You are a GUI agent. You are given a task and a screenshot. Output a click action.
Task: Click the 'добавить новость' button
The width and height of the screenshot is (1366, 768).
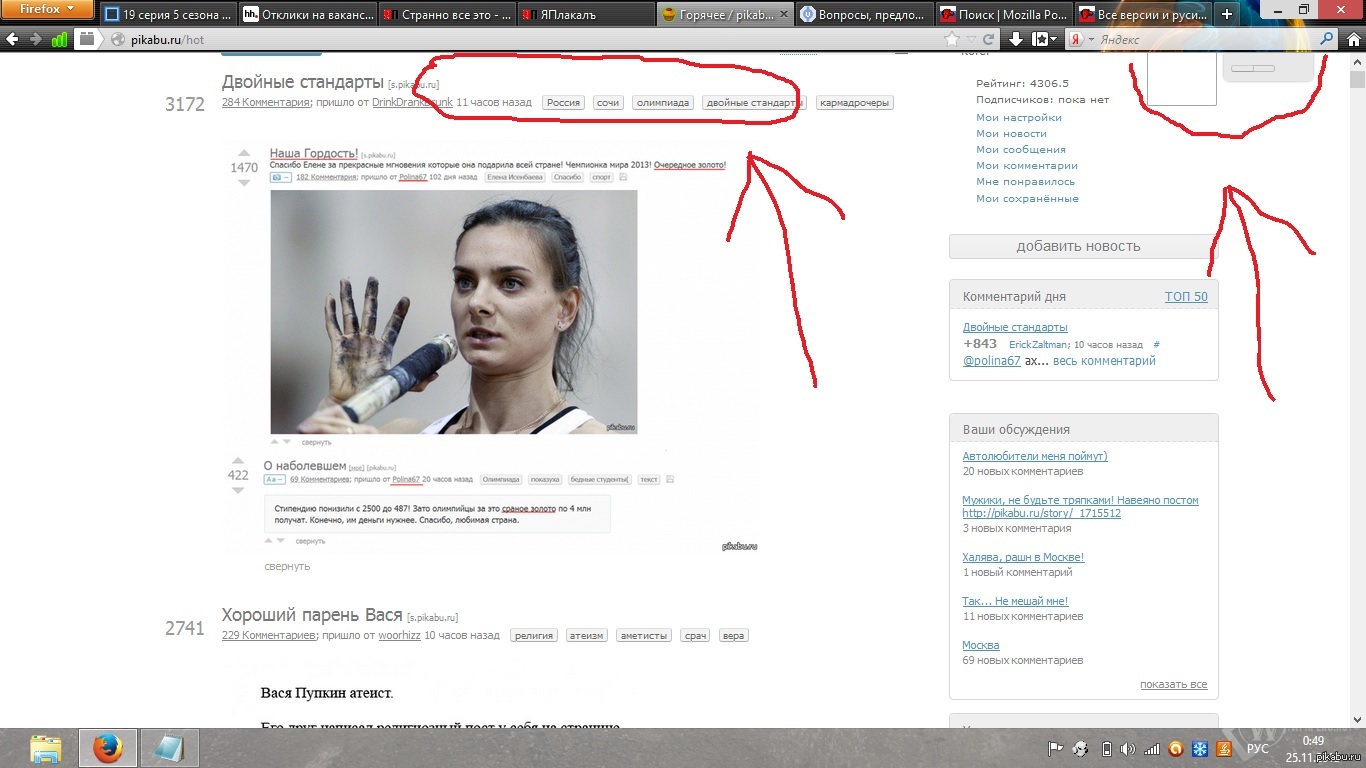point(1078,246)
